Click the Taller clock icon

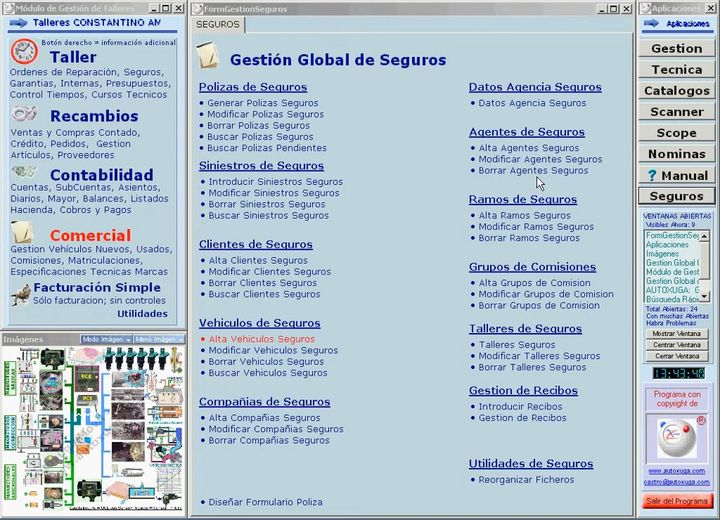pos(25,51)
